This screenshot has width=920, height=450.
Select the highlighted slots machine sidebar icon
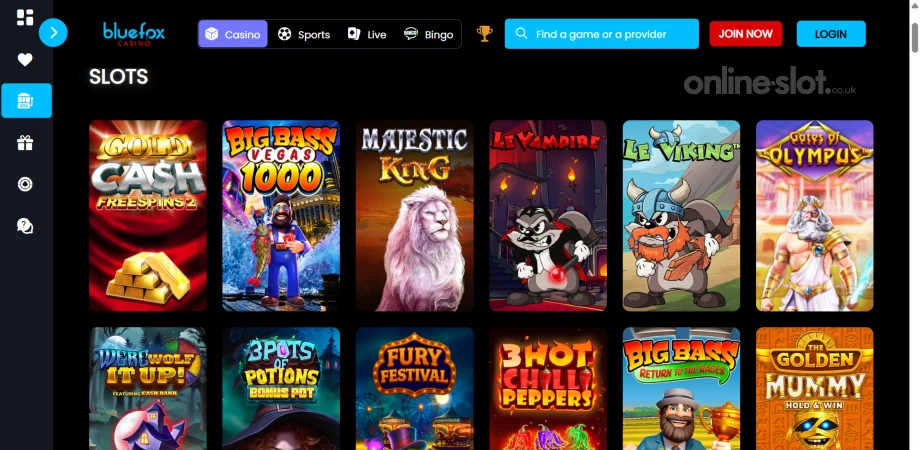[26, 100]
